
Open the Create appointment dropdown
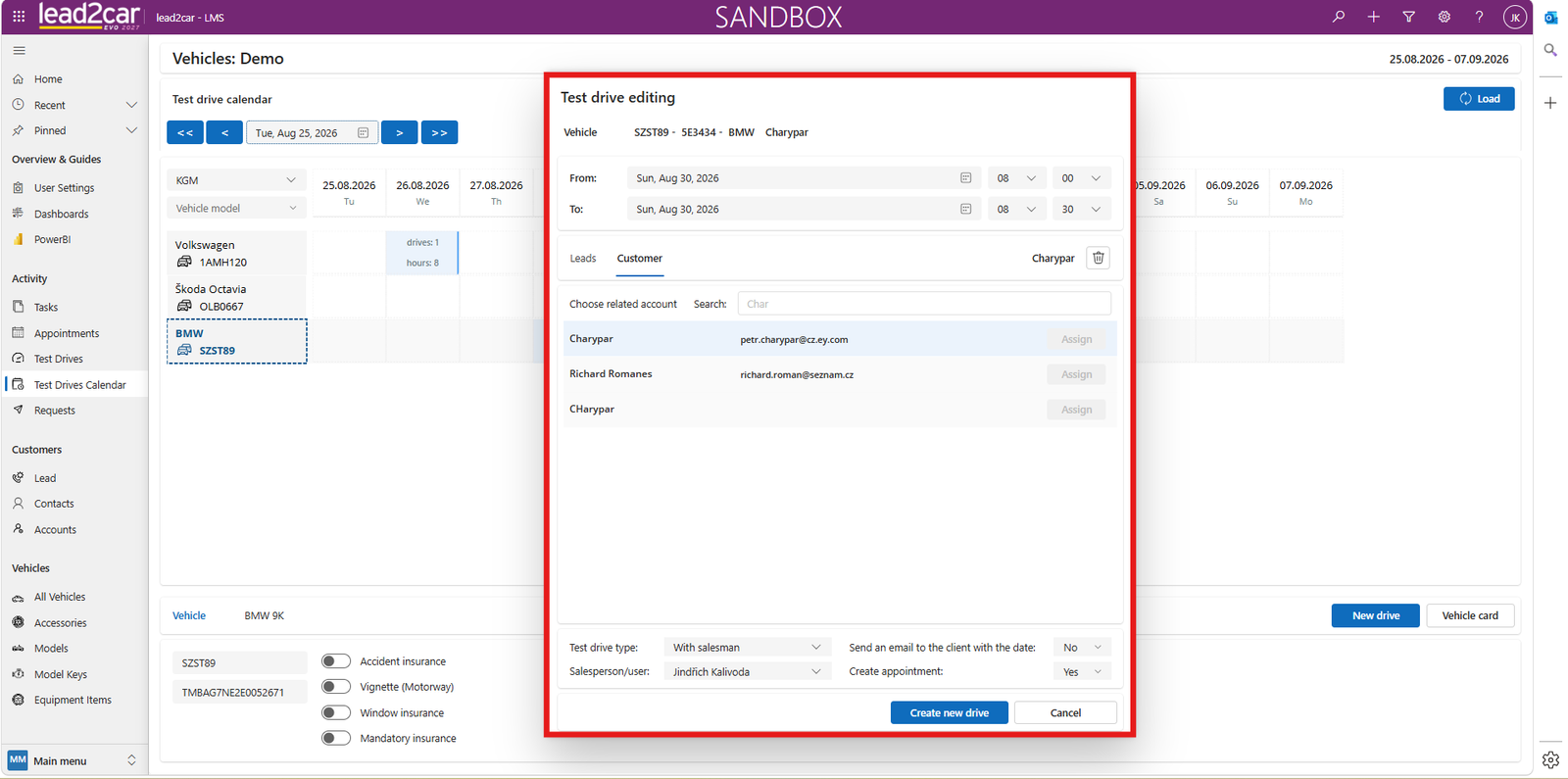(1082, 671)
